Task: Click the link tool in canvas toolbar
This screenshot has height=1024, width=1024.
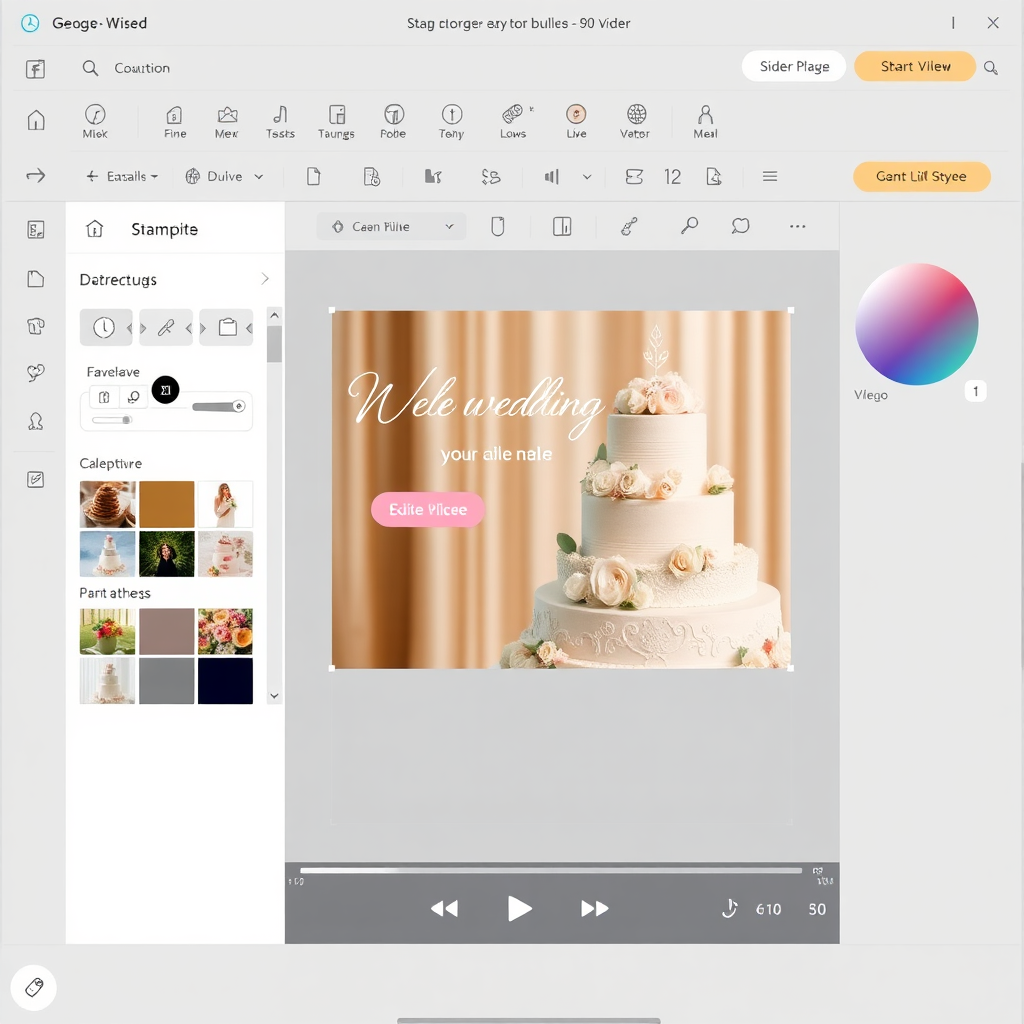Action: 629,227
